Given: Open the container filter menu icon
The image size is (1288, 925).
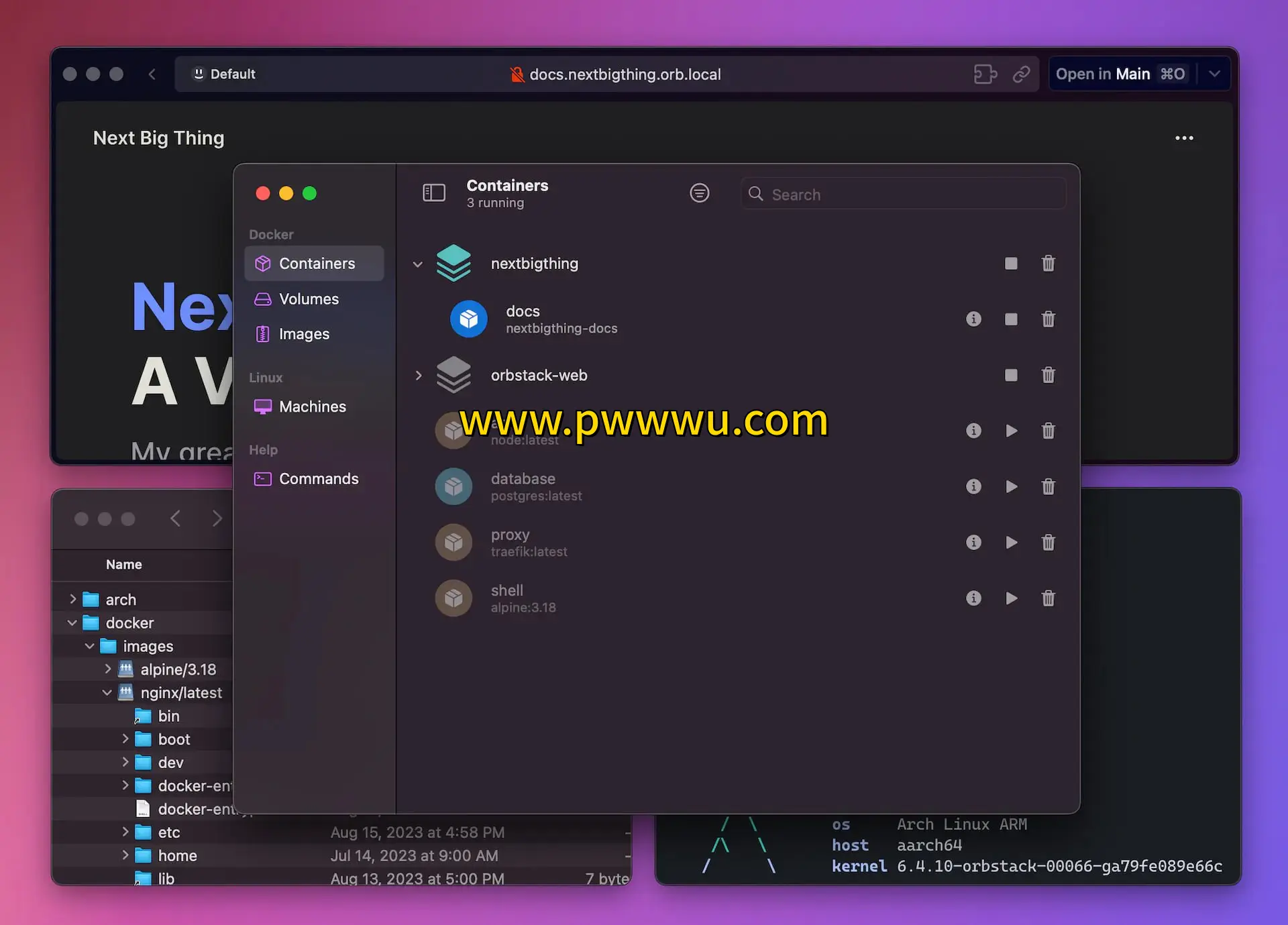Looking at the screenshot, I should pyautogui.click(x=699, y=193).
